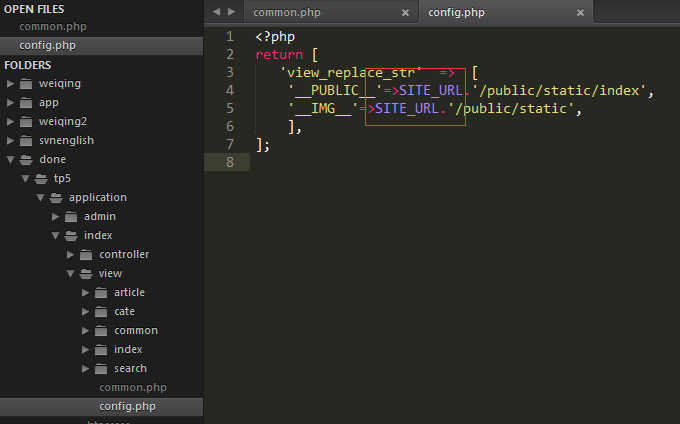This screenshot has width=680, height=424.
Task: Click the controller folder icon
Action: pyautogui.click(x=86, y=255)
